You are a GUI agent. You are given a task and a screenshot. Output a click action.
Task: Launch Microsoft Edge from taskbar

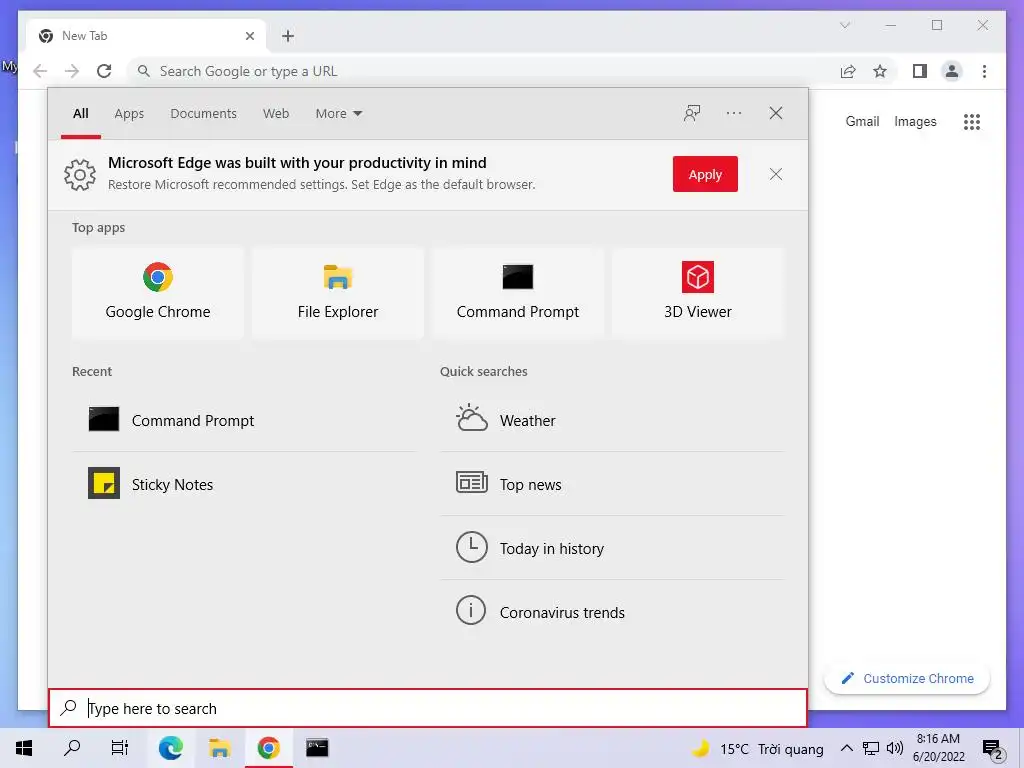coord(170,748)
